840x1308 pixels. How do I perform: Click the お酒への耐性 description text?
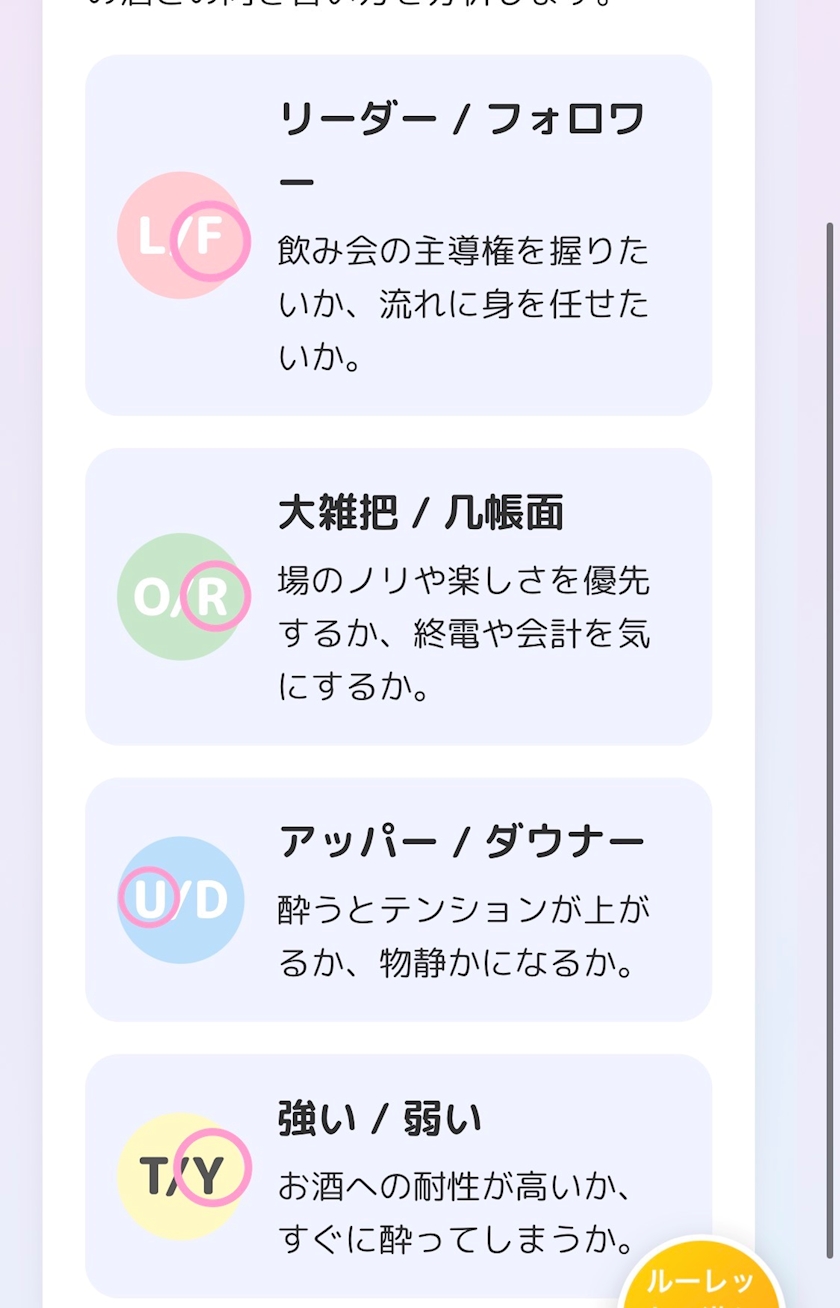[x=457, y=1214]
